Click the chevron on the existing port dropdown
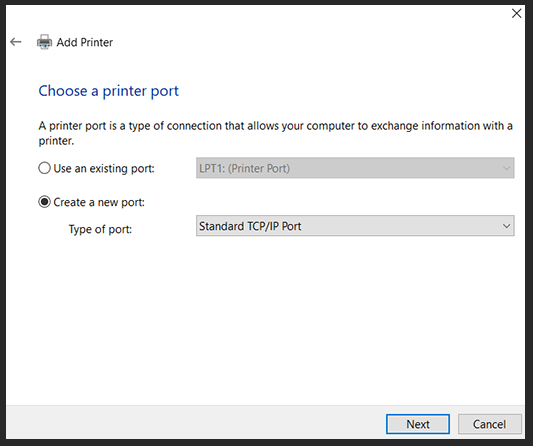 click(x=506, y=168)
